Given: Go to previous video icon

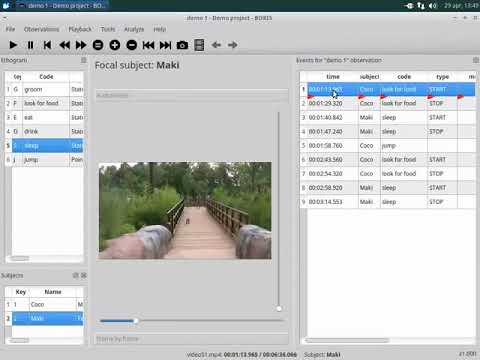Looking at the screenshot, I should pyautogui.click(x=149, y=45).
